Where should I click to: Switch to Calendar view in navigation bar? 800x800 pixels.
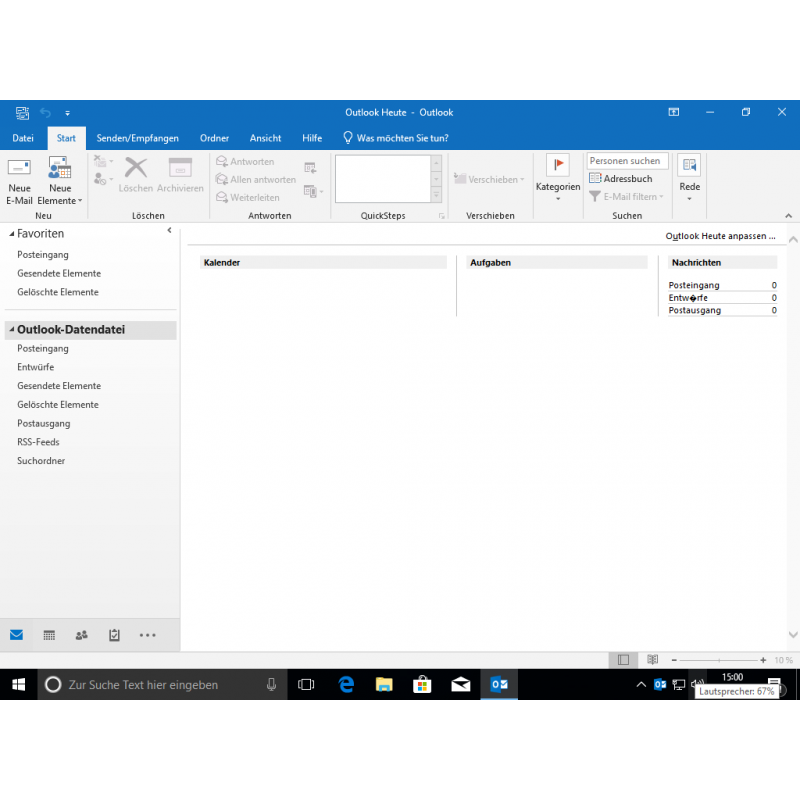49,635
